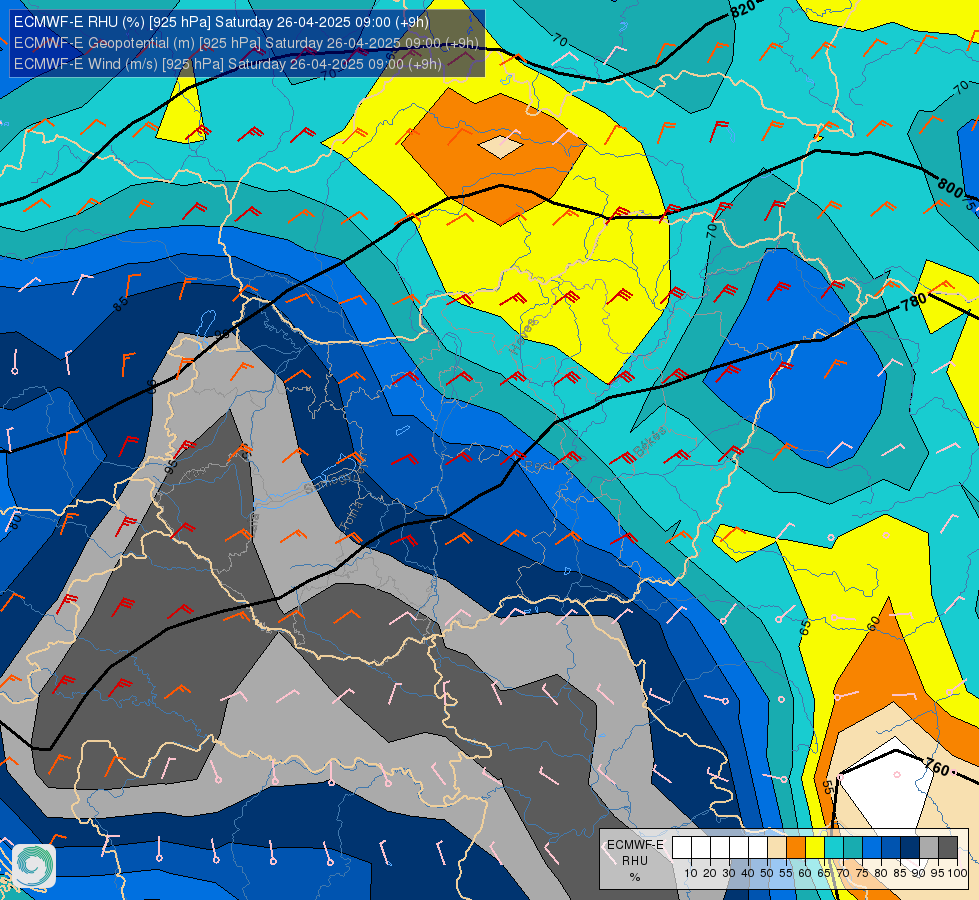The height and width of the screenshot is (900, 979).
Task: Pick the yellow 60–65 legend swatch
Action: (815, 848)
